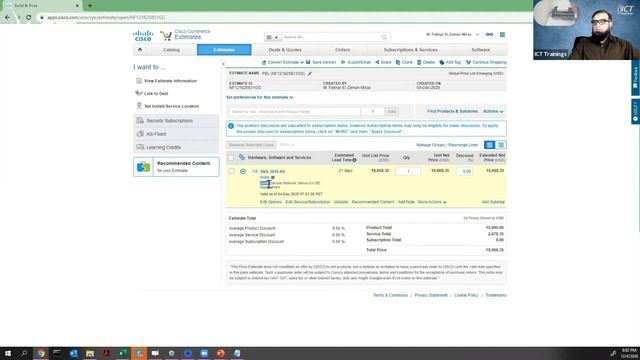Click the Qty field for SNS-3615-K9
640x360 pixels.
point(408,171)
